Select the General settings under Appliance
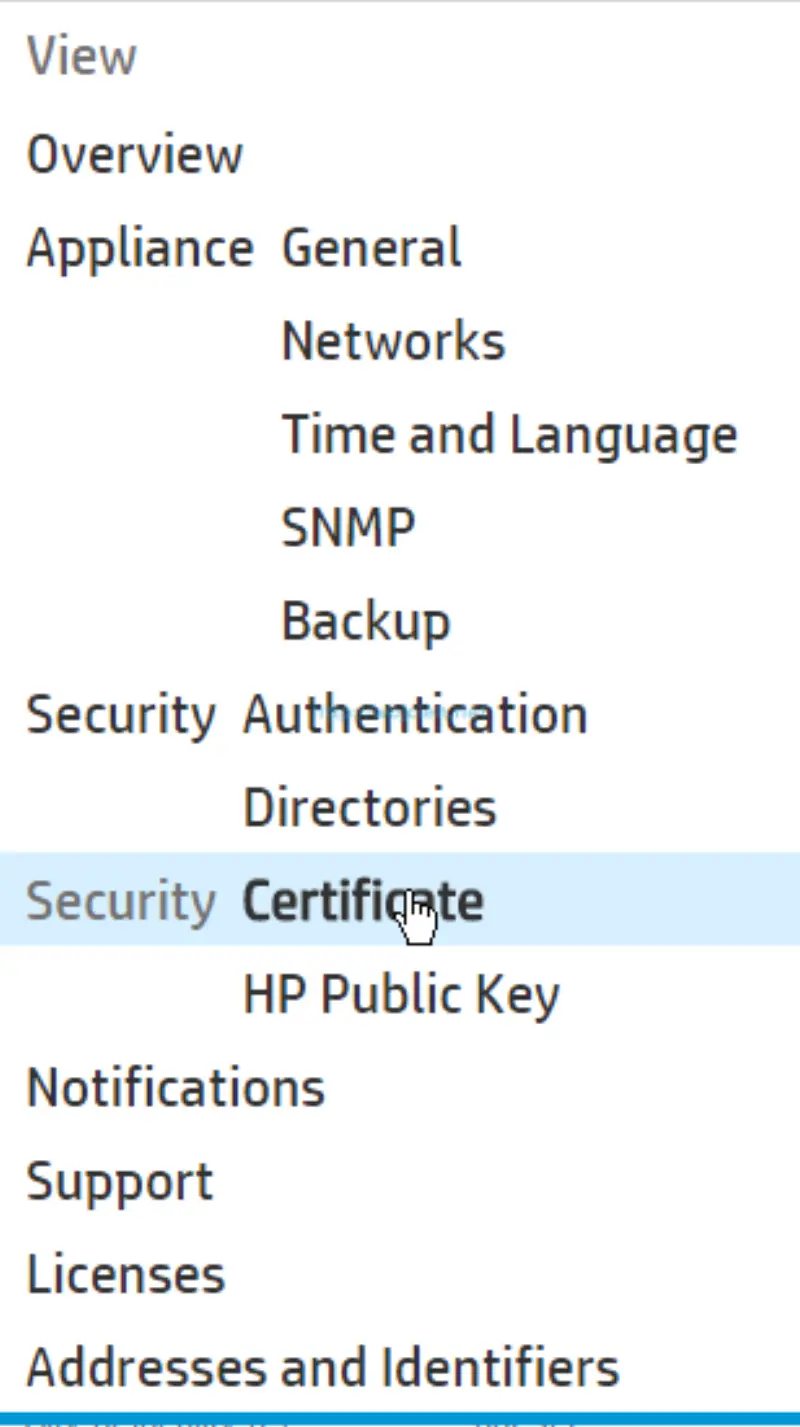This screenshot has width=800, height=1427. [370, 248]
